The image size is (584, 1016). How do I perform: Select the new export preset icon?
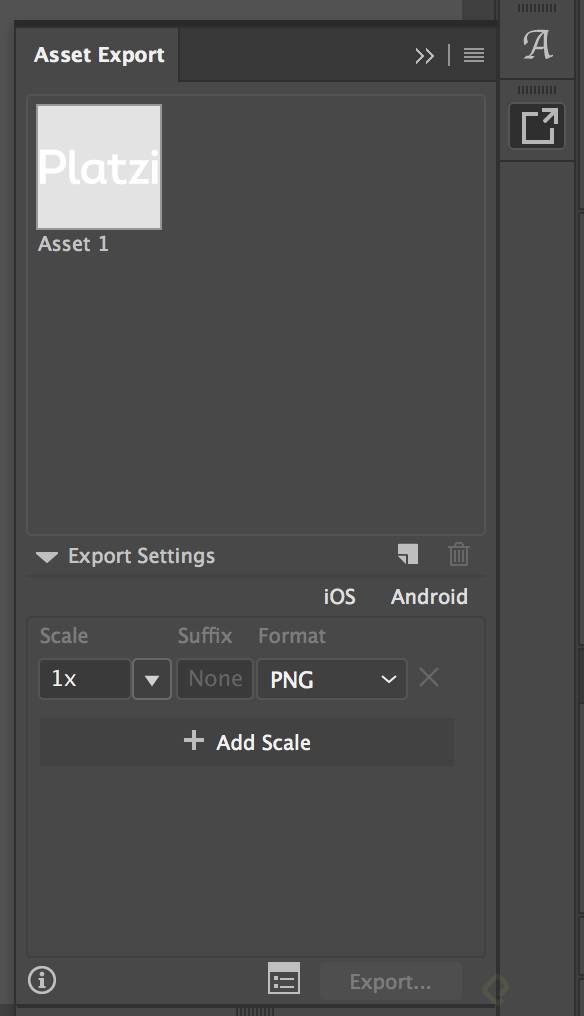coord(406,554)
